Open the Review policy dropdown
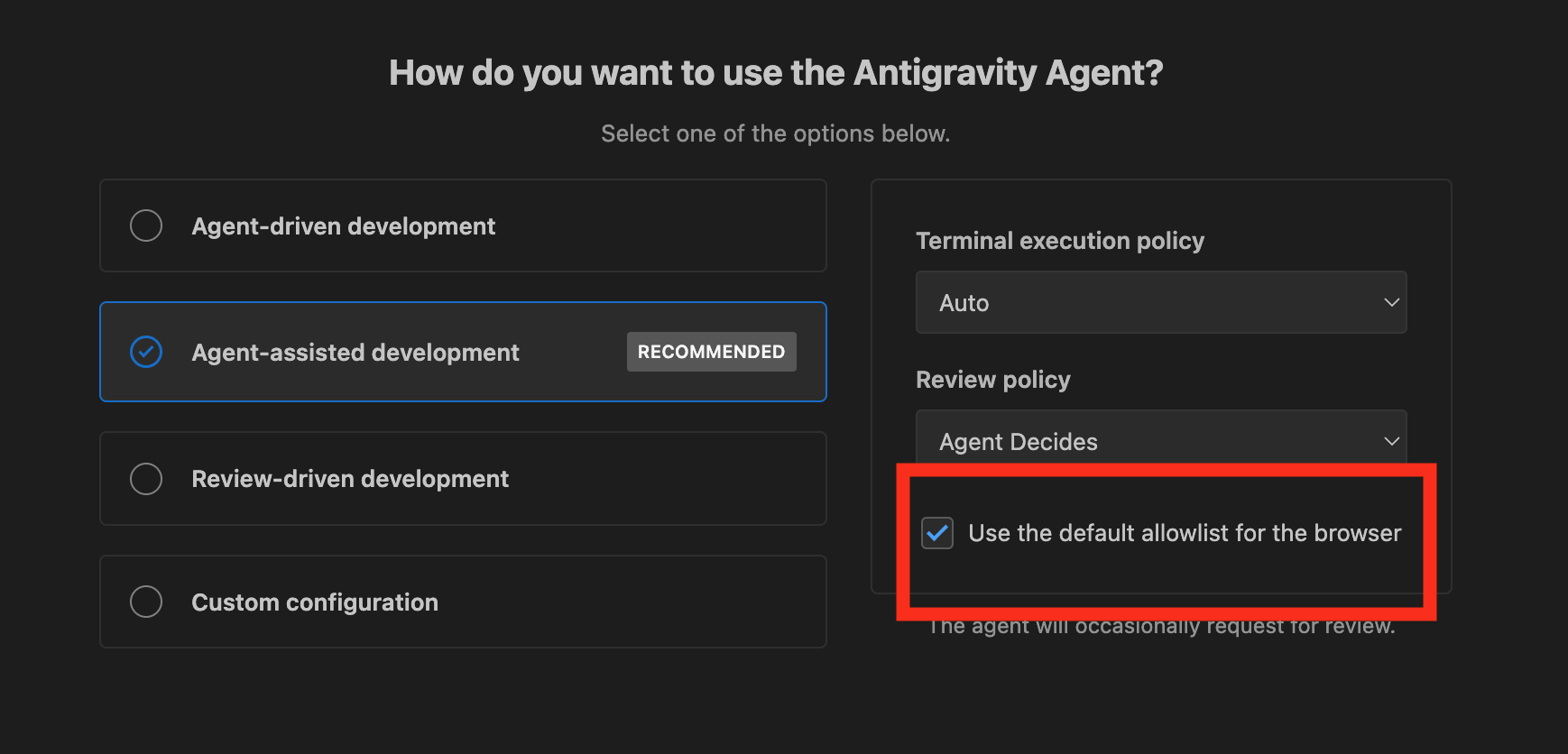The width and height of the screenshot is (1568, 754). 1161,441
